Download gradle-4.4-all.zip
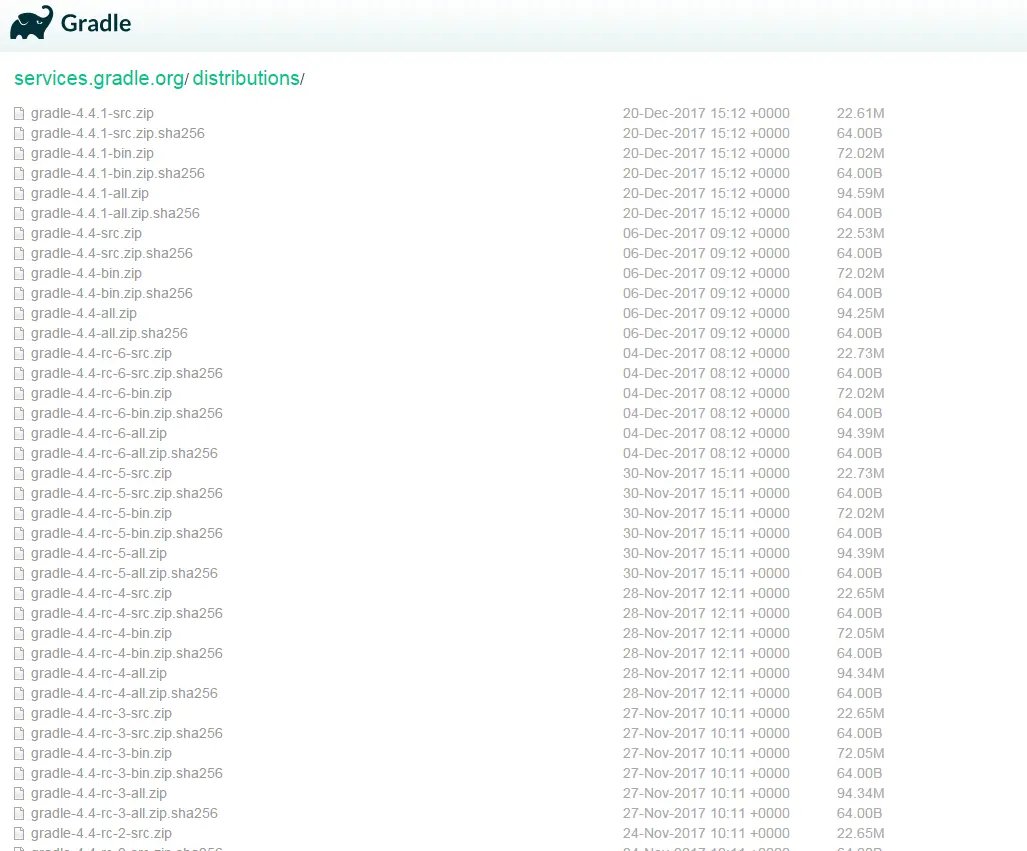This screenshot has height=851, width=1027. pyautogui.click(x=84, y=313)
